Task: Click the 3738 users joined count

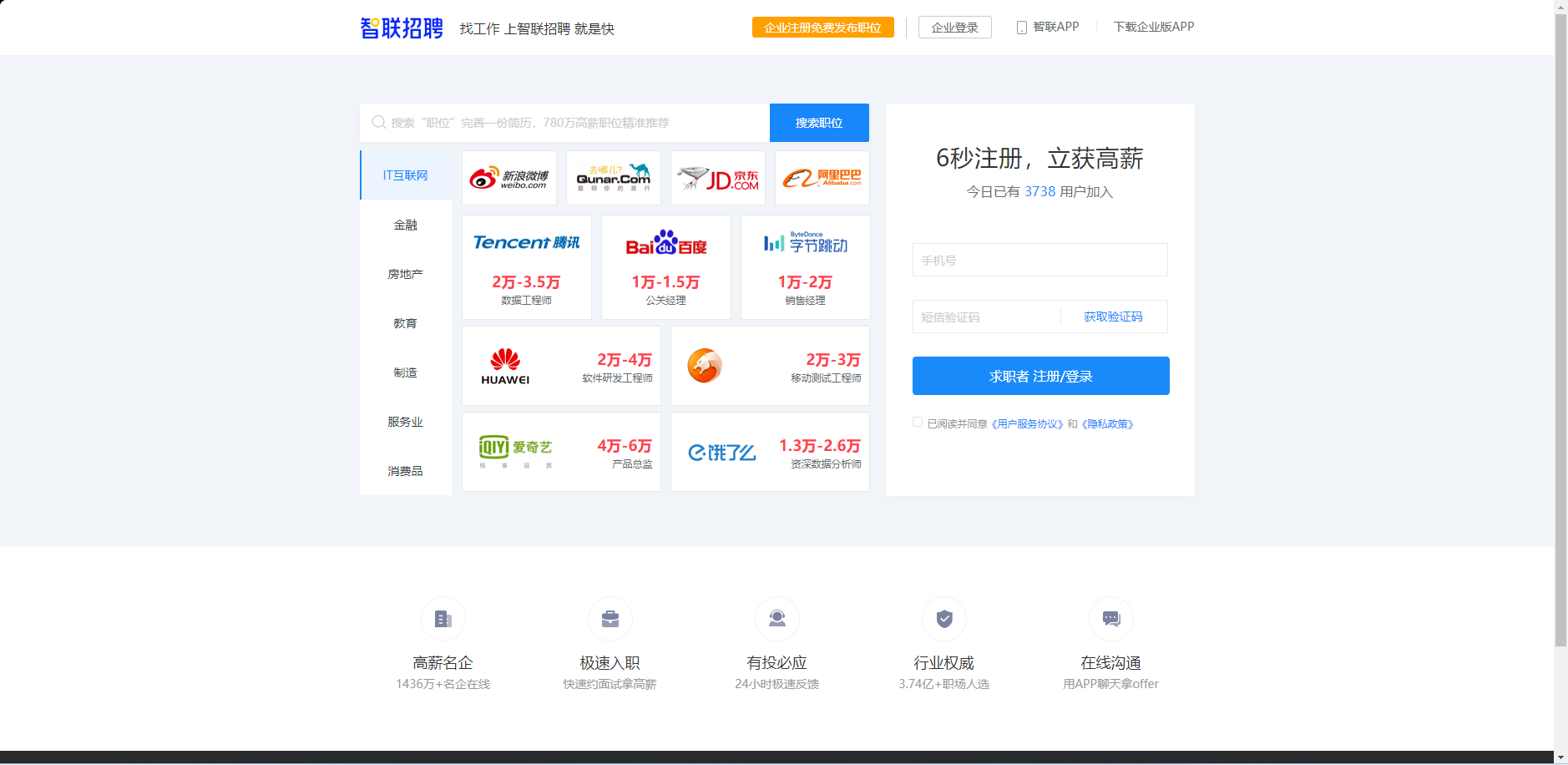Action: coord(1040,192)
